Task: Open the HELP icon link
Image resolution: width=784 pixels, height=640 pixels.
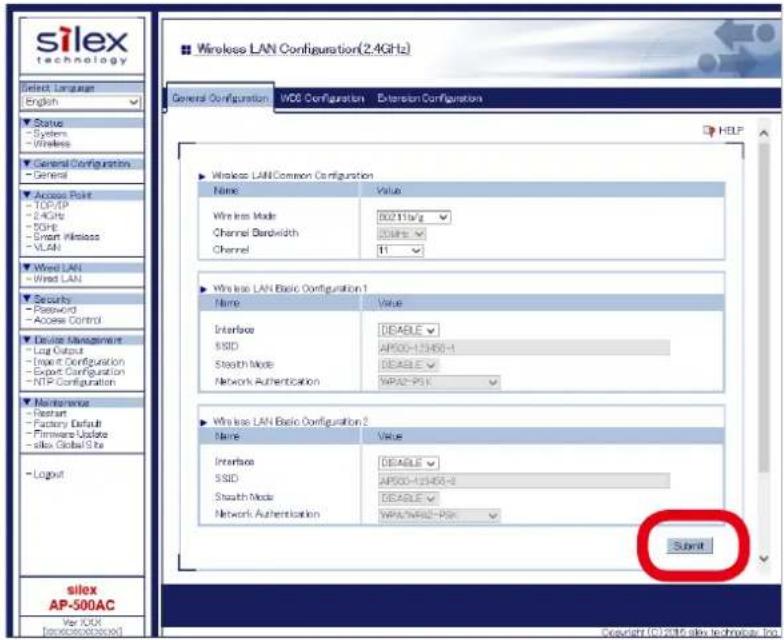Action: (723, 131)
